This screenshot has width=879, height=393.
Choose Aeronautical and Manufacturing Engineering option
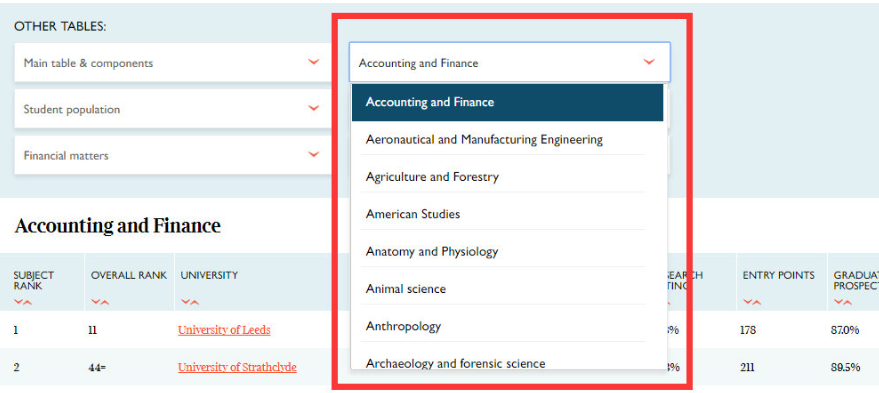503,139
